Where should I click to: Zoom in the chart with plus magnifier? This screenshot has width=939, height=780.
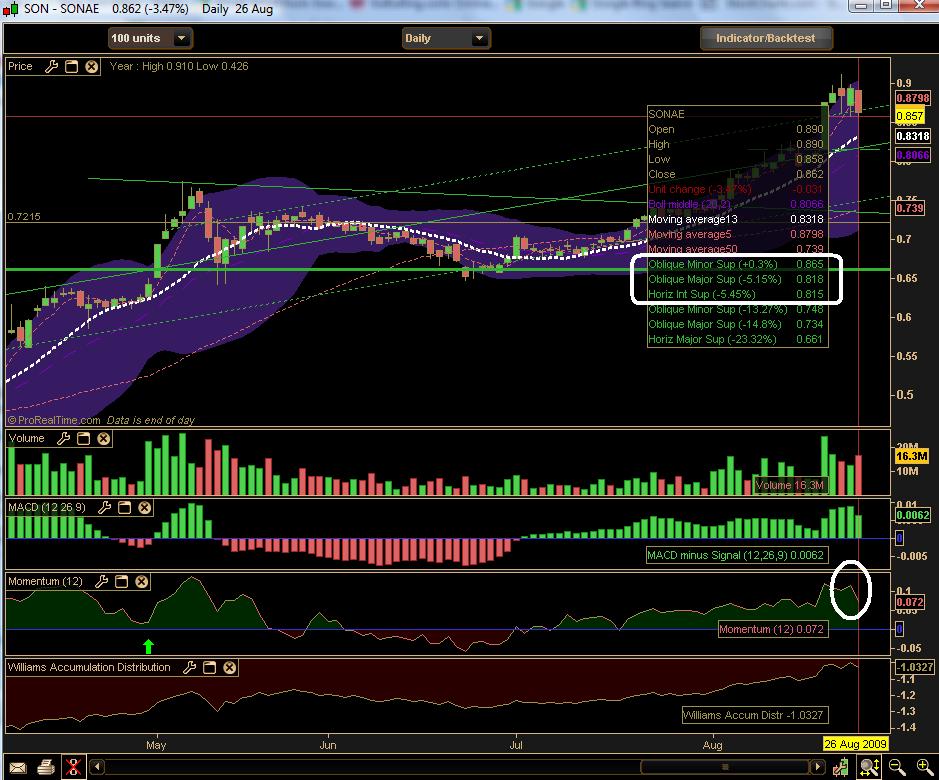(925, 766)
